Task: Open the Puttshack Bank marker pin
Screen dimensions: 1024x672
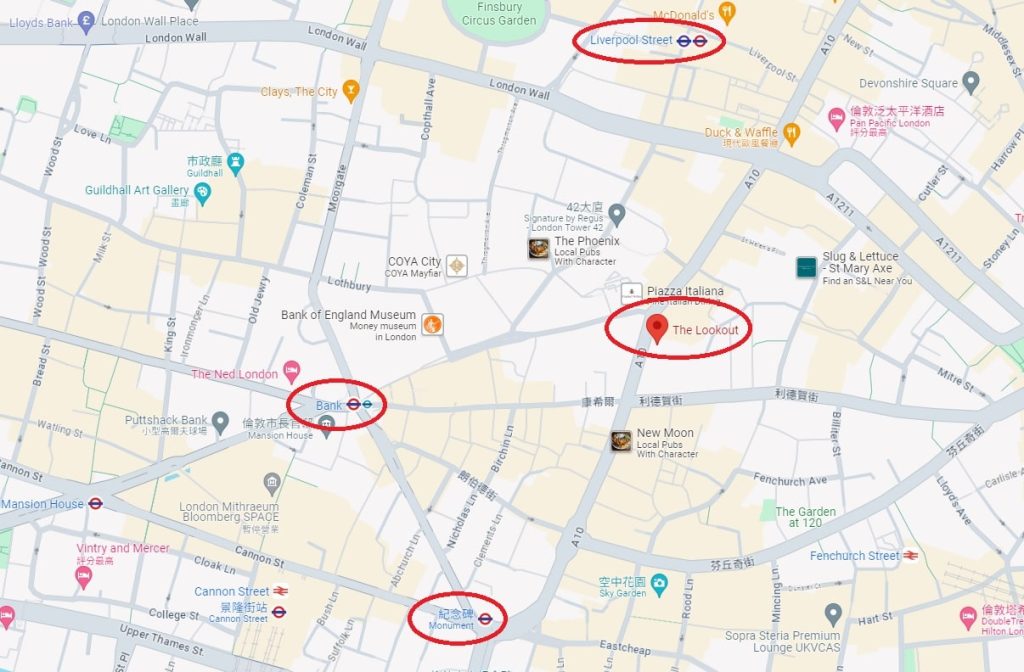Action: (221, 422)
